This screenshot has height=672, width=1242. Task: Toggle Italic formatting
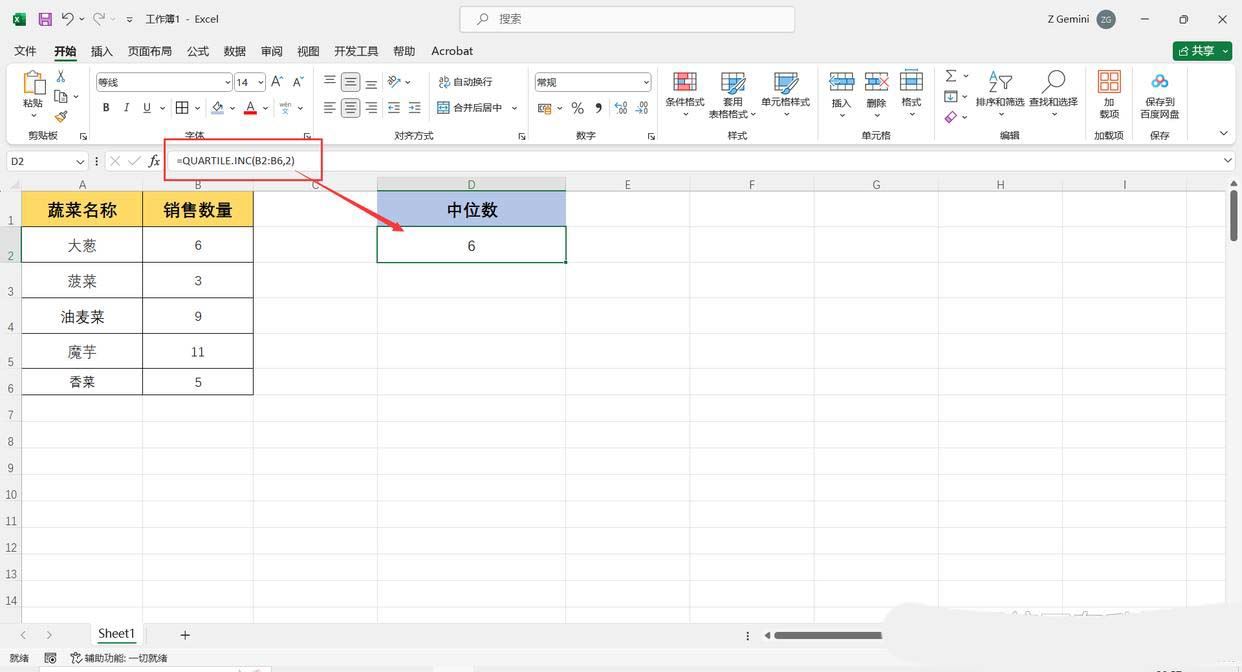127,108
